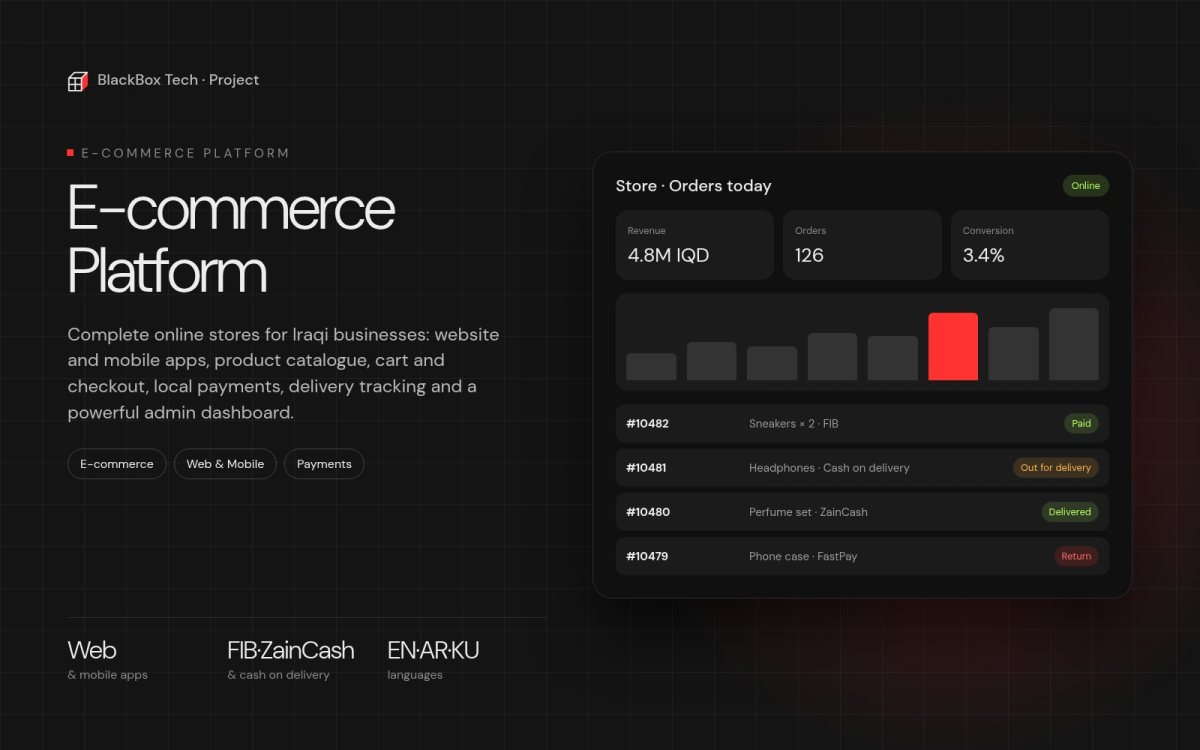Click the 'languages' caption

click(x=415, y=675)
